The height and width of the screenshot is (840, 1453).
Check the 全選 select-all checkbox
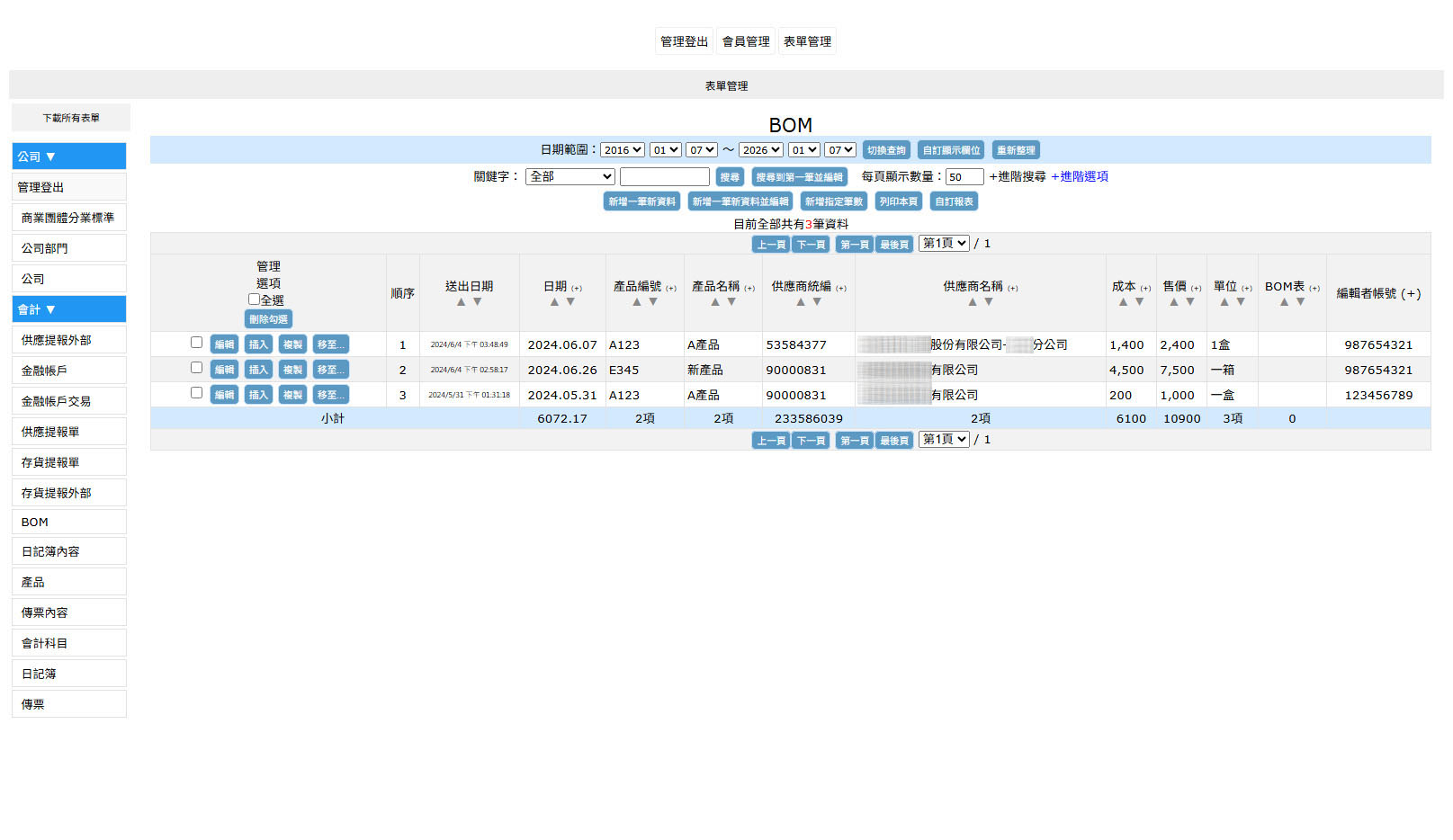(254, 299)
